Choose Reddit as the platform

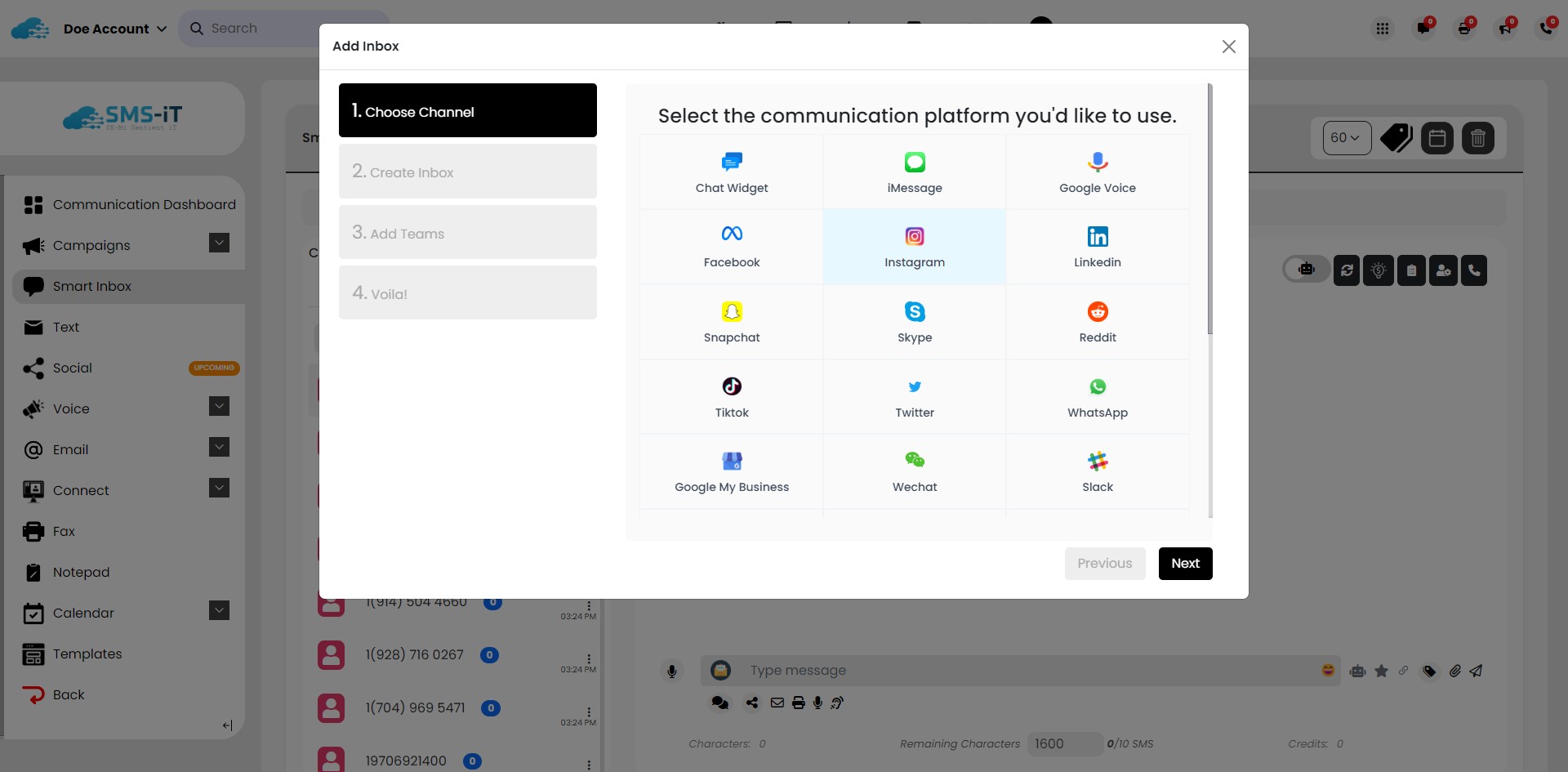coord(1098,322)
